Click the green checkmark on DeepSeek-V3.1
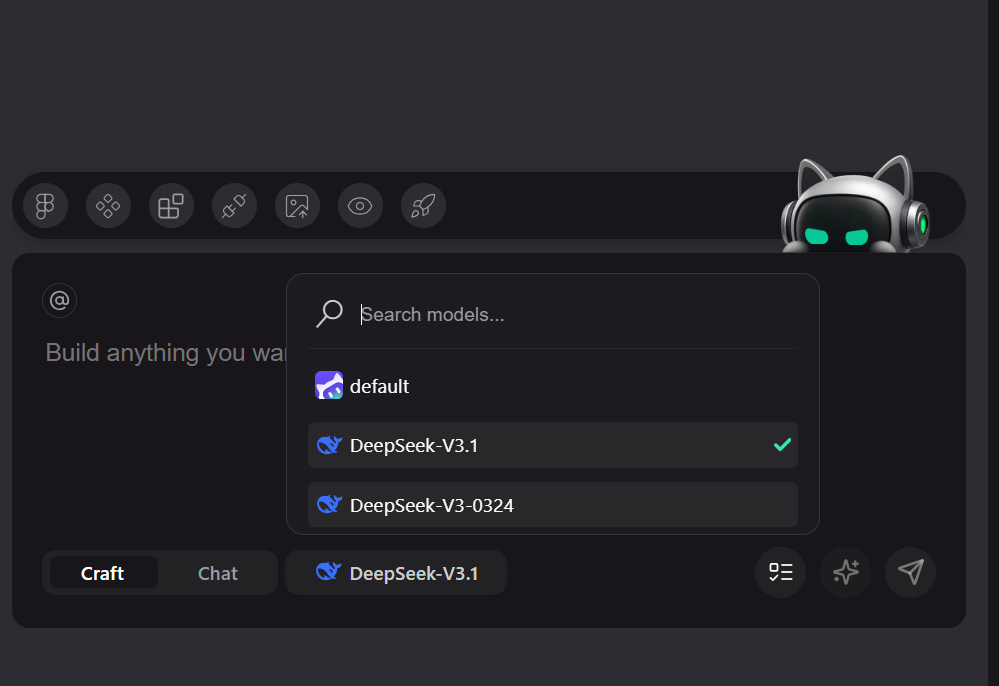The width and height of the screenshot is (999, 686). (782, 445)
